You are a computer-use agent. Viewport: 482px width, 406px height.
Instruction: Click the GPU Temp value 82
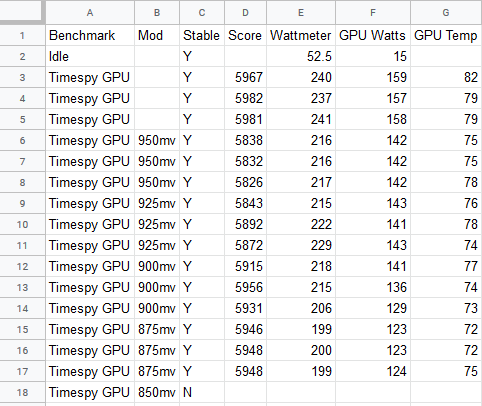446,77
